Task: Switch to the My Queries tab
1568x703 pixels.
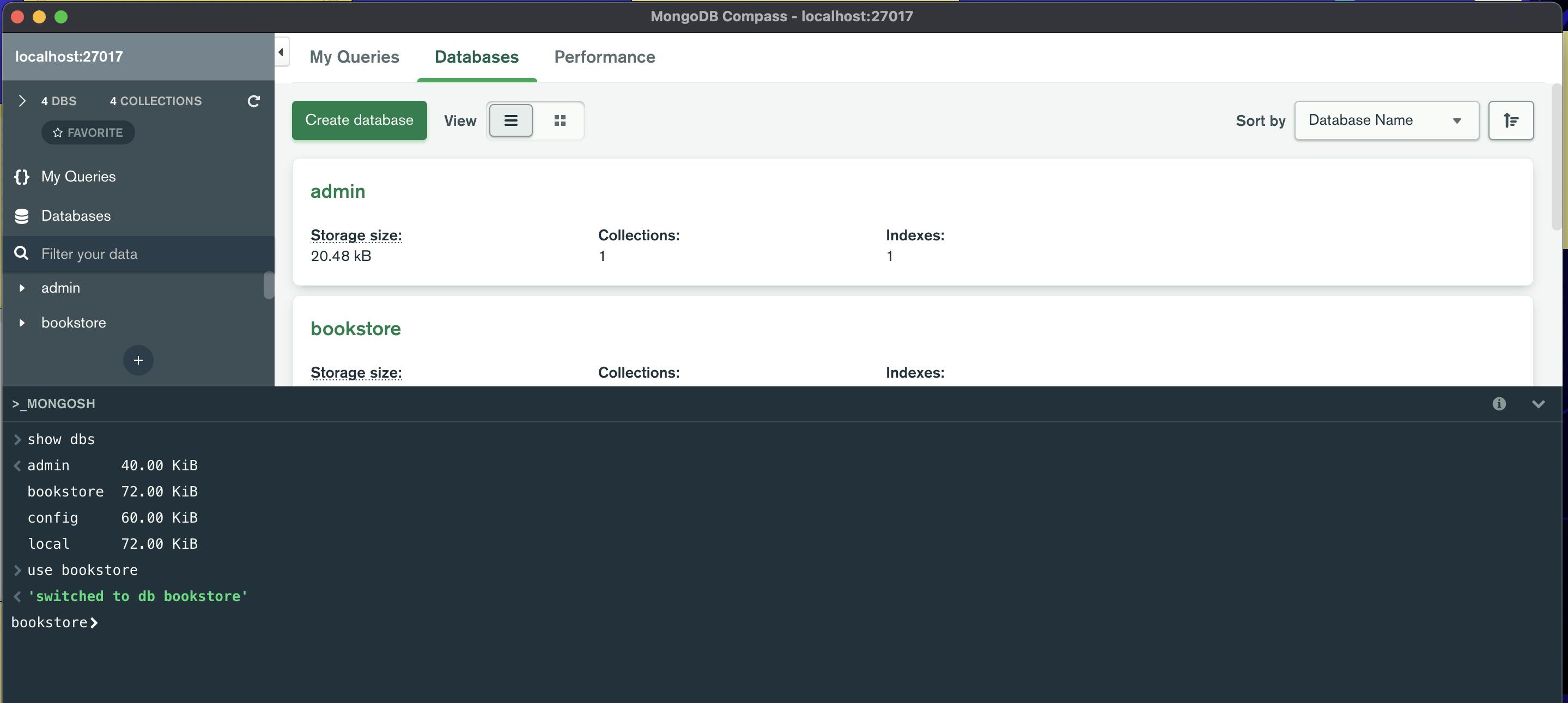Action: coord(354,57)
